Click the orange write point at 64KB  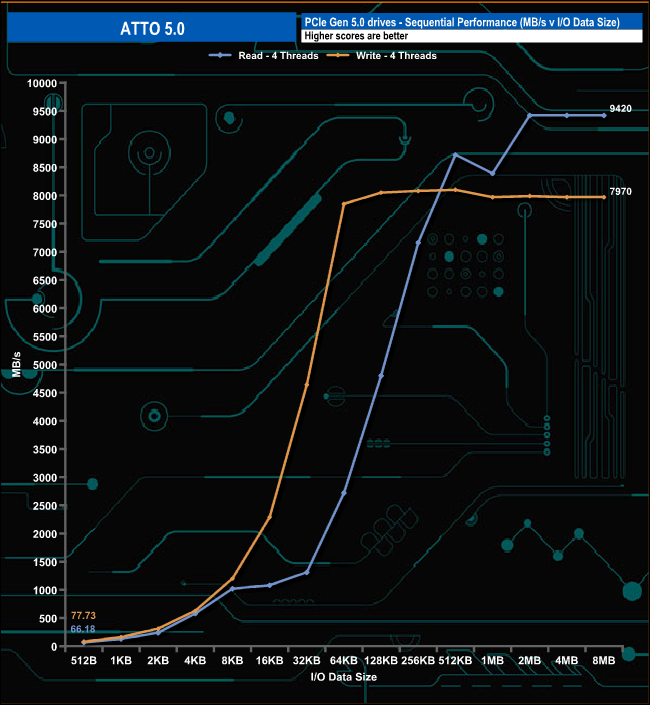pos(344,204)
